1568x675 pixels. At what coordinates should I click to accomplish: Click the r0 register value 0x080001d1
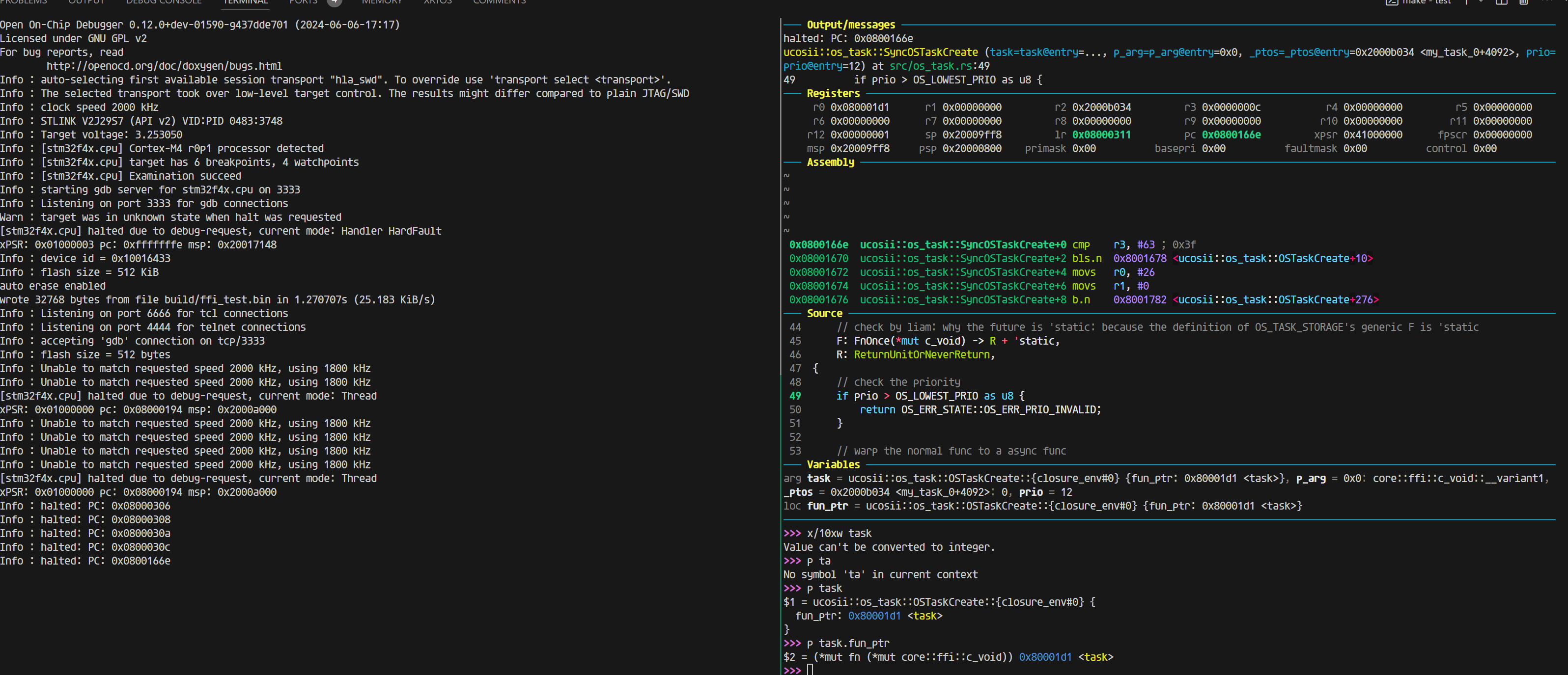click(x=860, y=108)
